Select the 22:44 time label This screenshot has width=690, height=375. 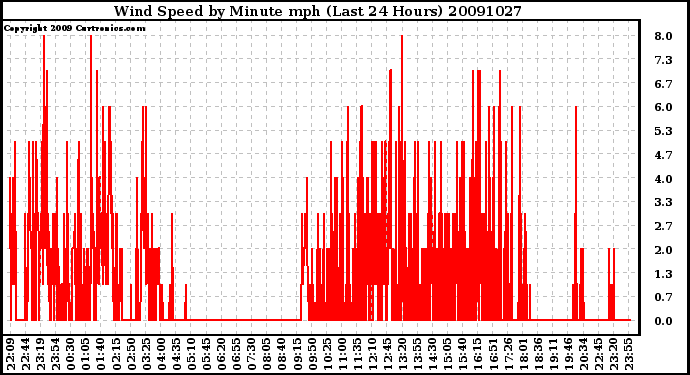click(x=26, y=354)
